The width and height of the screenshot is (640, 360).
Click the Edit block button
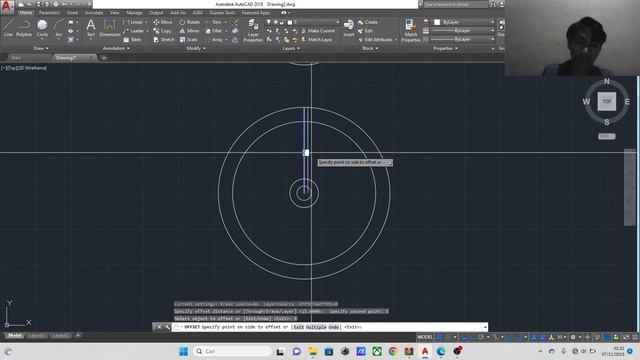[x=365, y=31]
